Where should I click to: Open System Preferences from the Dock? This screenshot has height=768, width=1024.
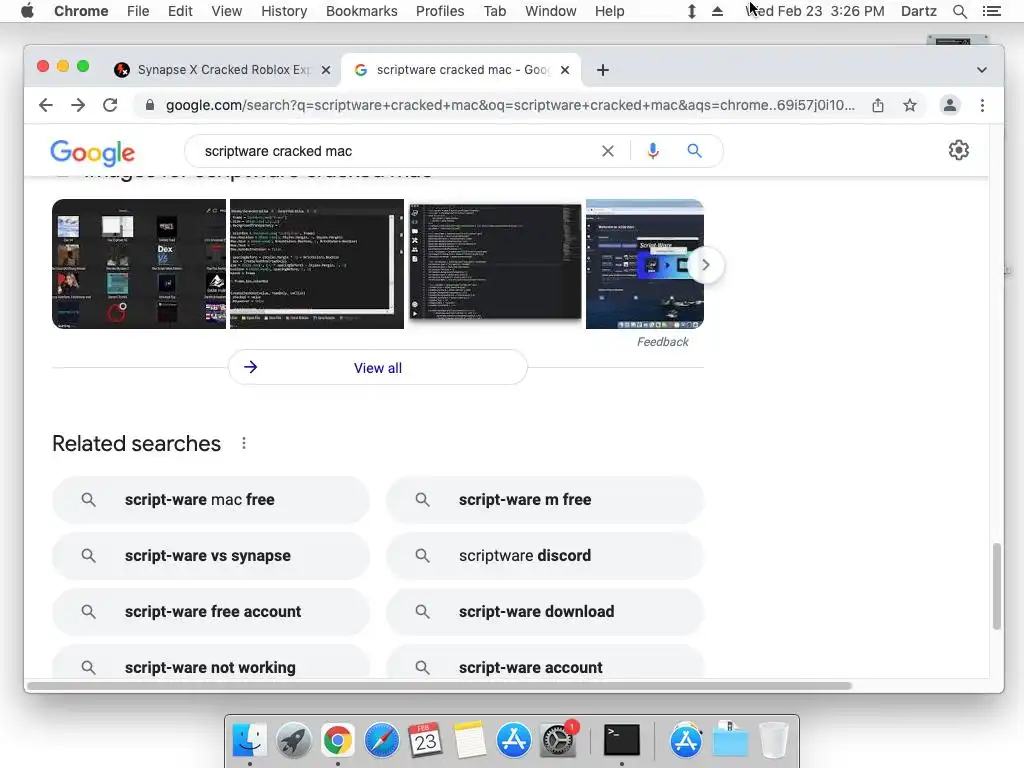(558, 741)
